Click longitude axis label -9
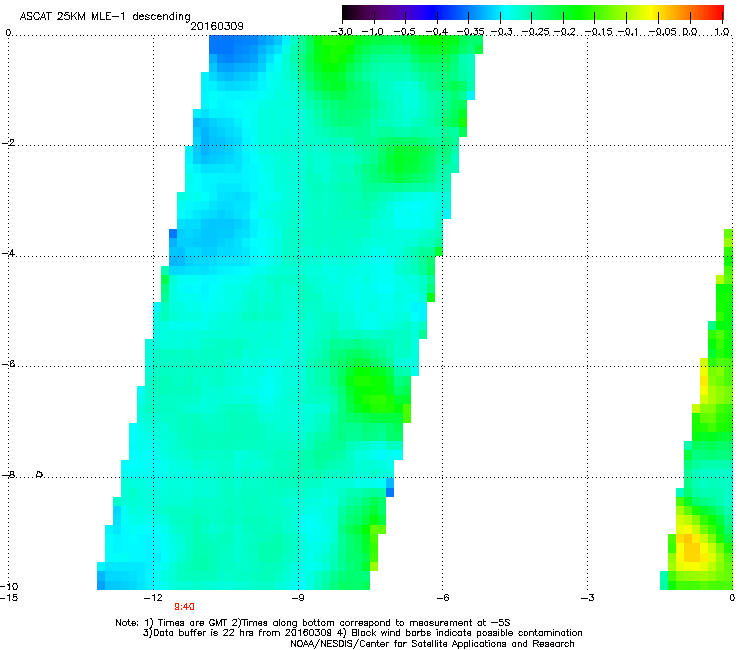Viewport: 740px width, 650px height. [298, 598]
